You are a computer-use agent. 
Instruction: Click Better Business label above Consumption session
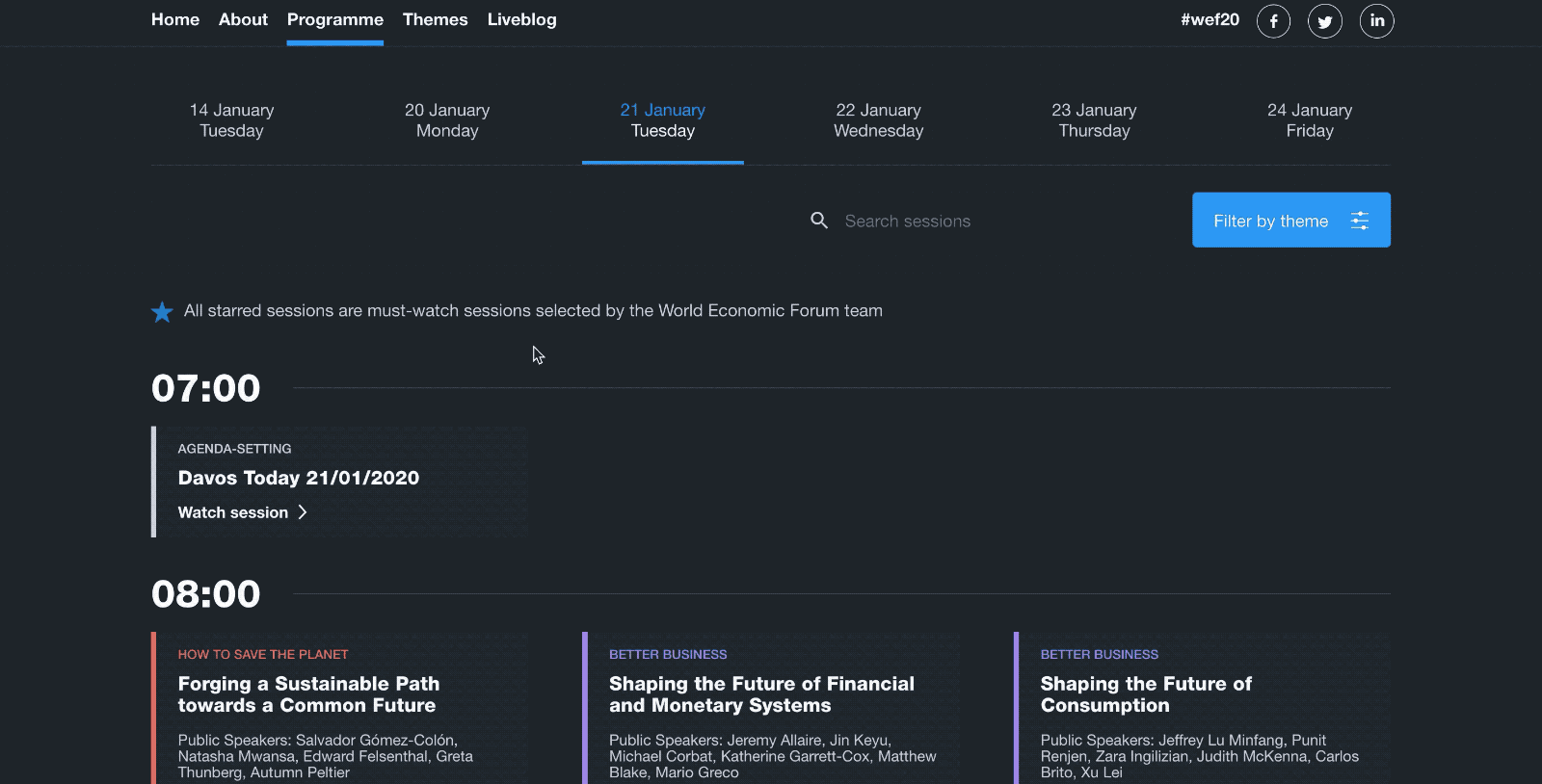1100,654
